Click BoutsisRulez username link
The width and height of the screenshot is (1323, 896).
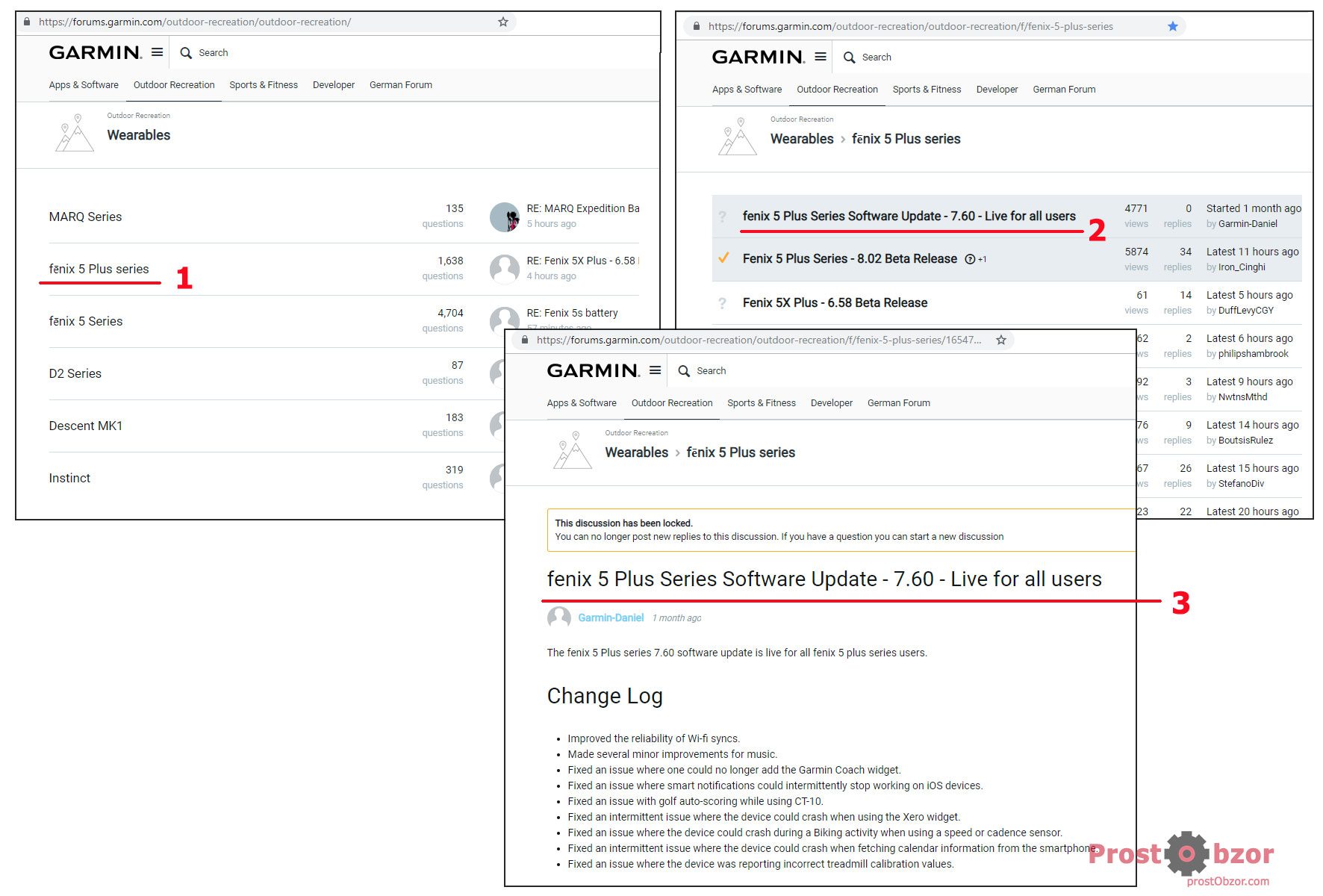pos(1246,441)
